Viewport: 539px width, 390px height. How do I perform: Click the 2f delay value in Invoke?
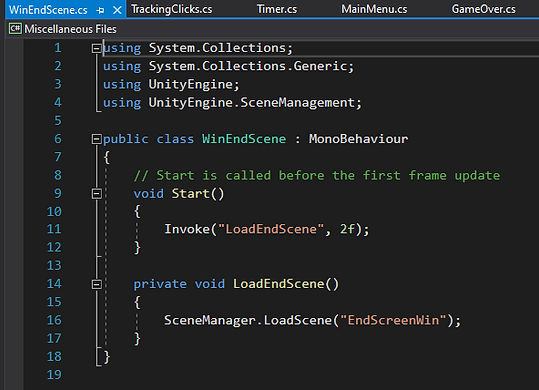(347, 229)
